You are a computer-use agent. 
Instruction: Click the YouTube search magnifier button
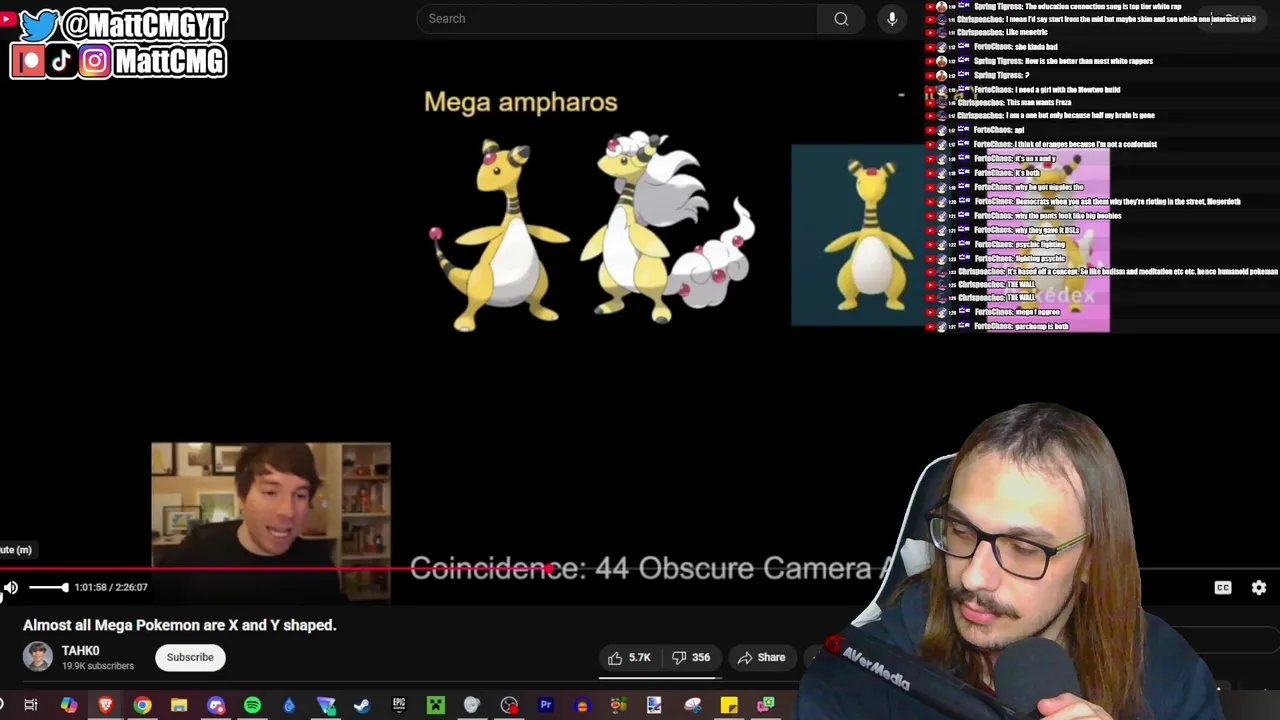click(x=841, y=19)
